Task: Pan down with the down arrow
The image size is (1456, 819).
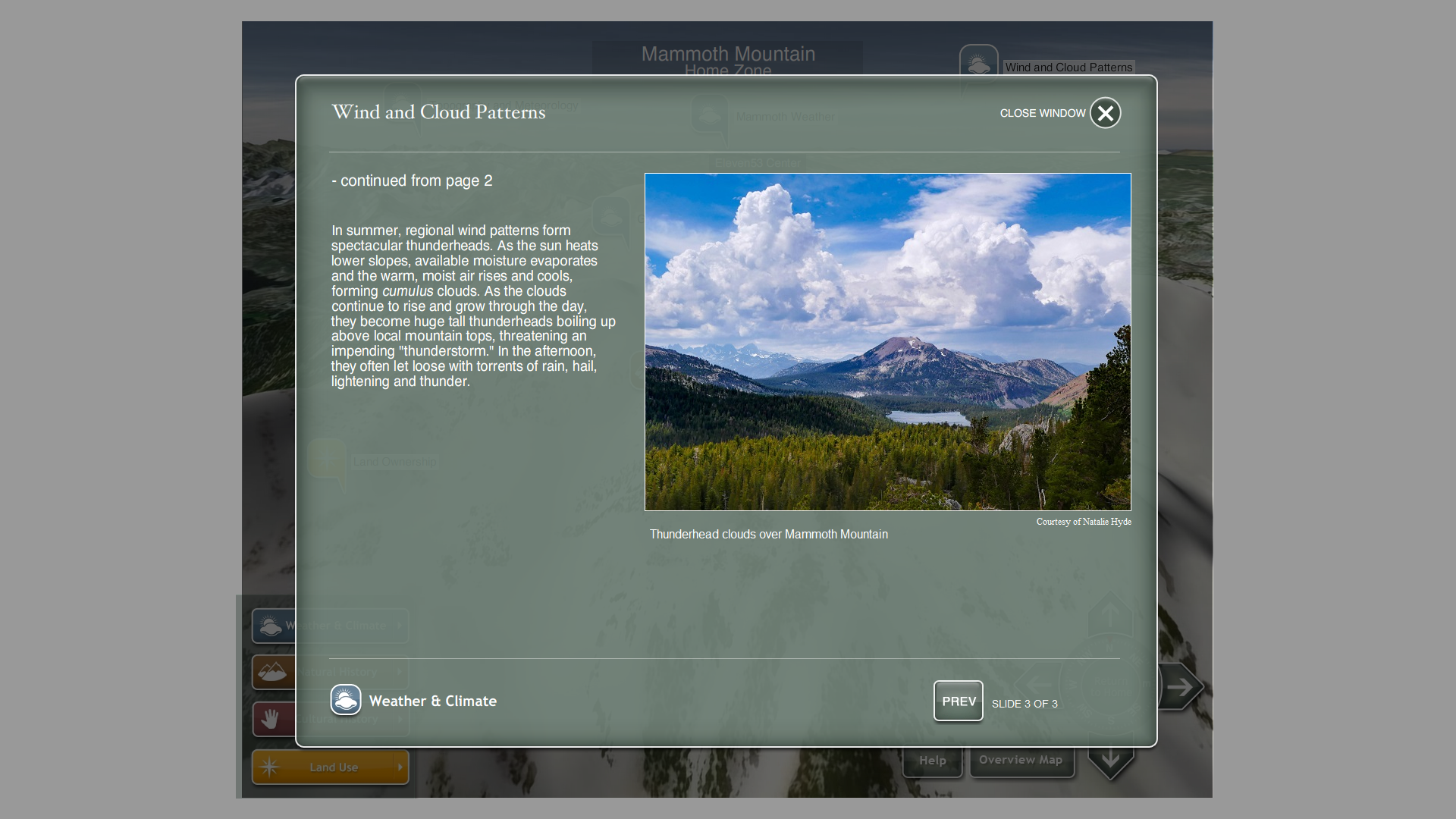Action: [x=1110, y=760]
